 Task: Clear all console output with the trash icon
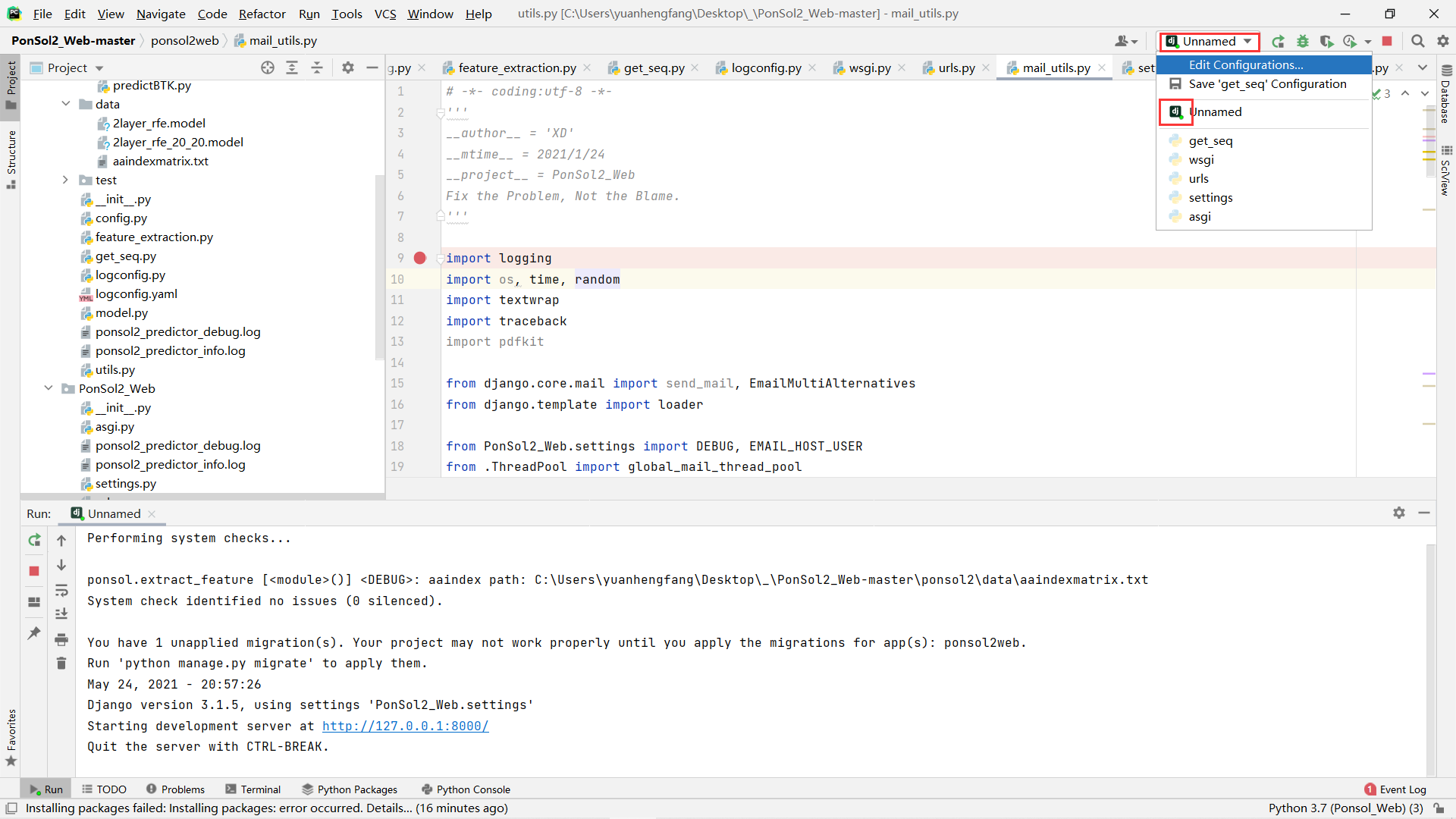pyautogui.click(x=61, y=663)
